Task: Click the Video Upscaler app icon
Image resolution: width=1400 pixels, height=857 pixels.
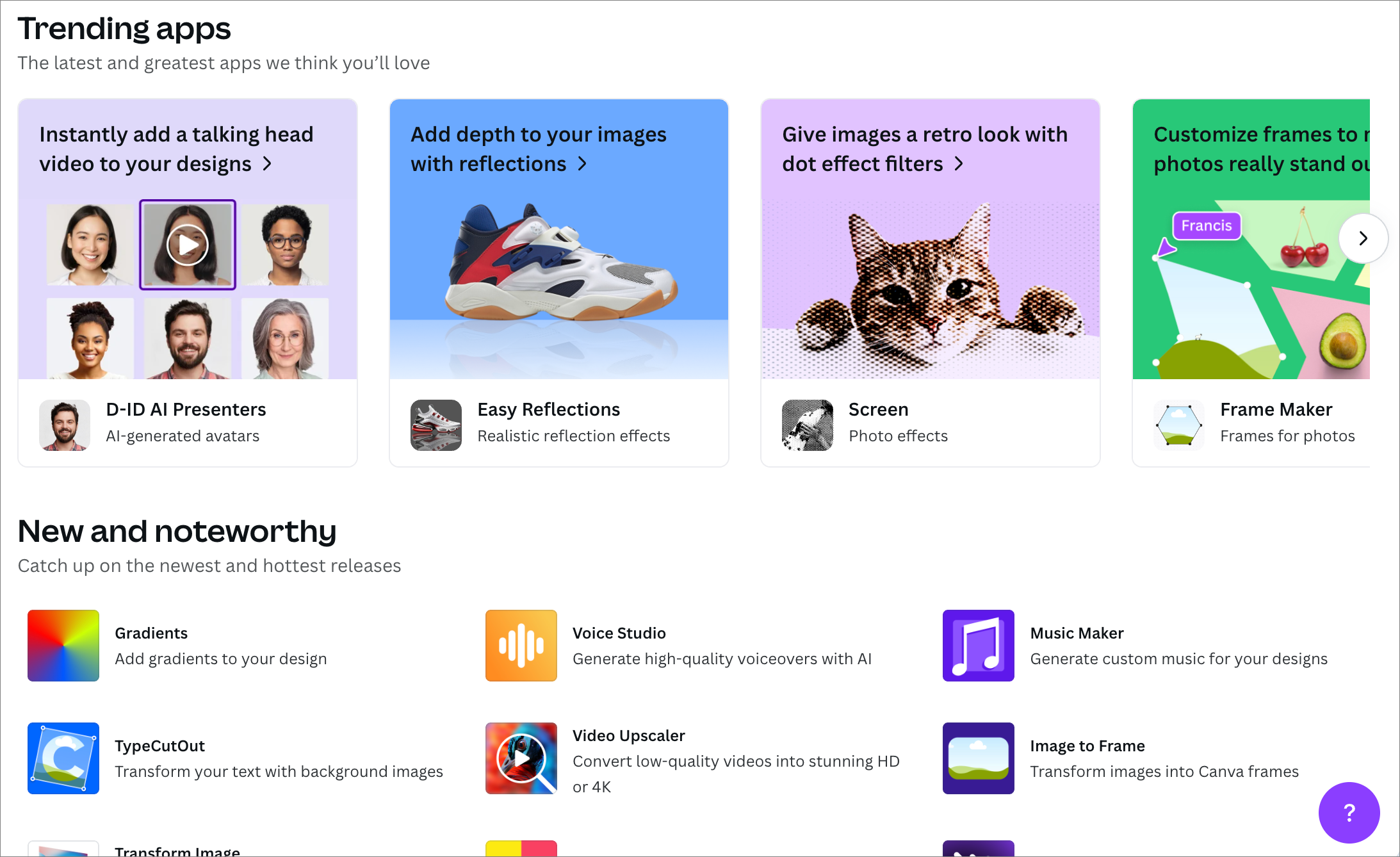Action: pyautogui.click(x=521, y=758)
